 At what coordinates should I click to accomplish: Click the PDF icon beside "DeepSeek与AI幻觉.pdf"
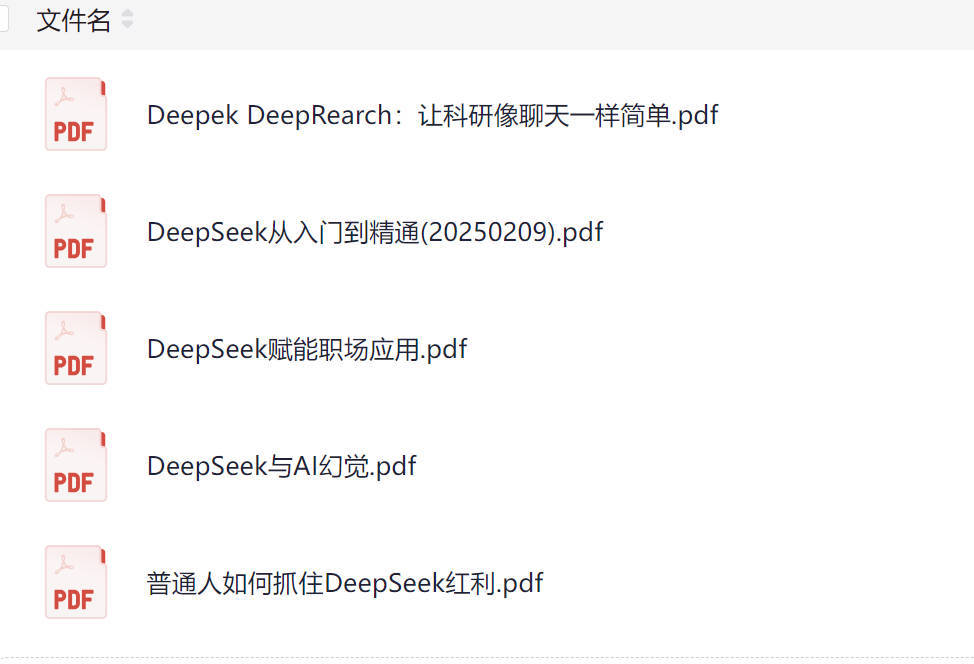click(75, 464)
